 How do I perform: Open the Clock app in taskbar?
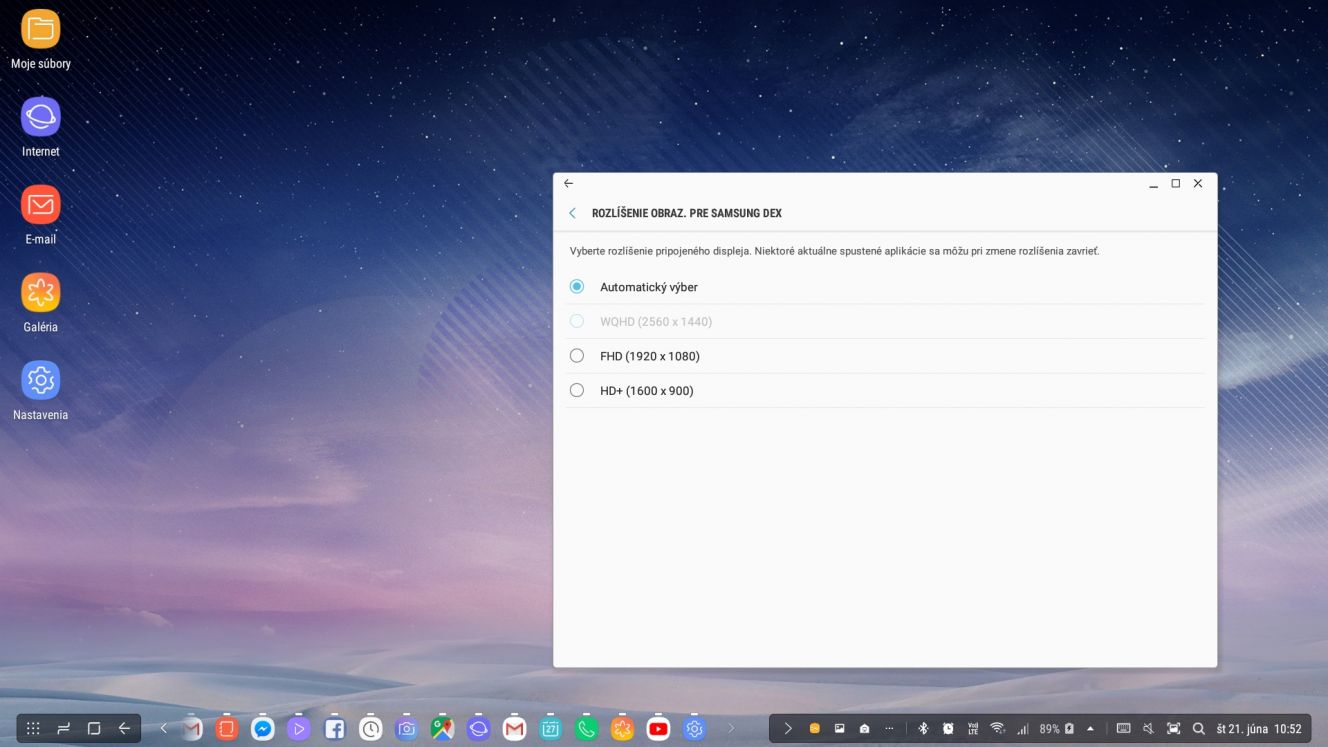pos(371,729)
